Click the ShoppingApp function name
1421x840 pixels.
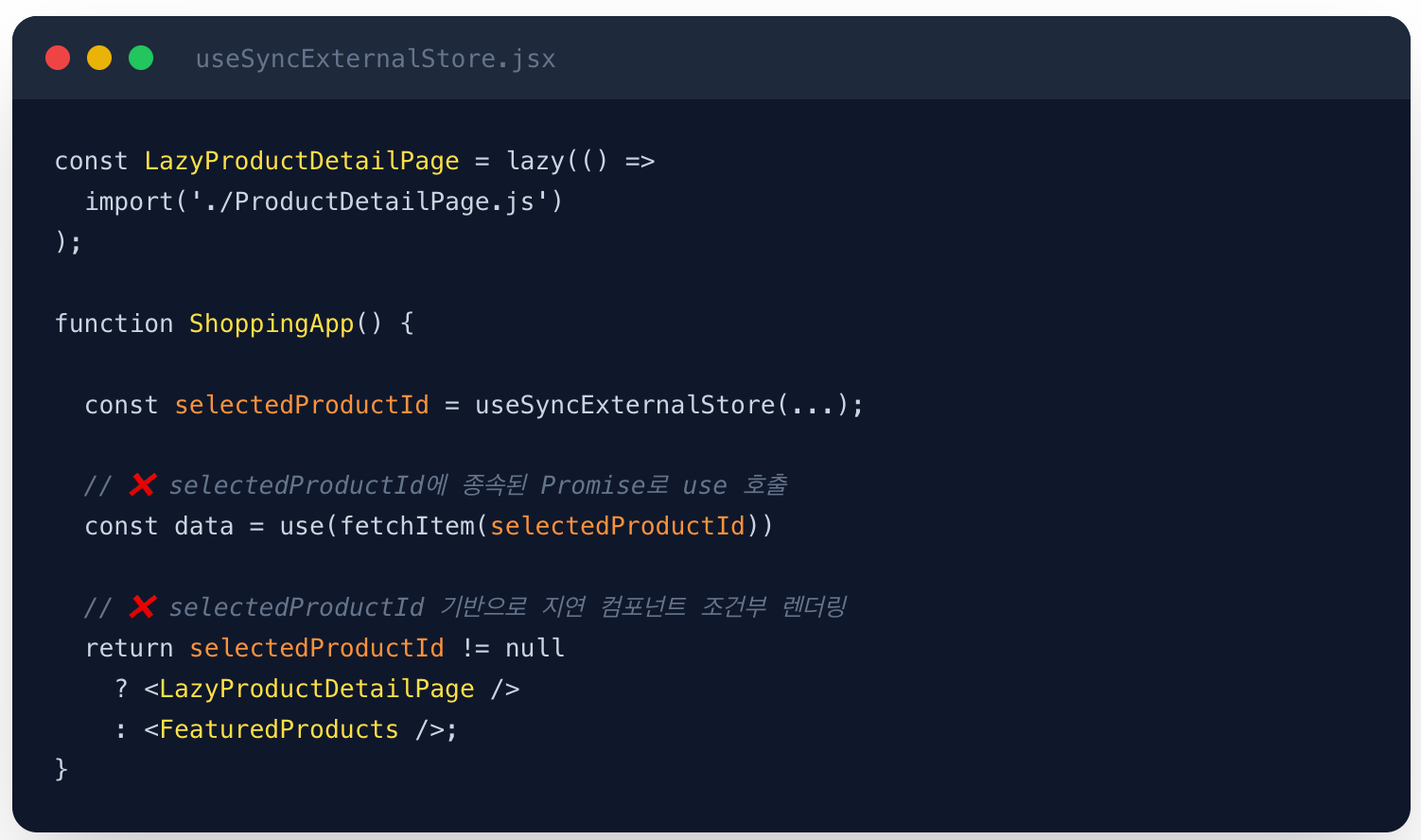pyautogui.click(x=272, y=324)
